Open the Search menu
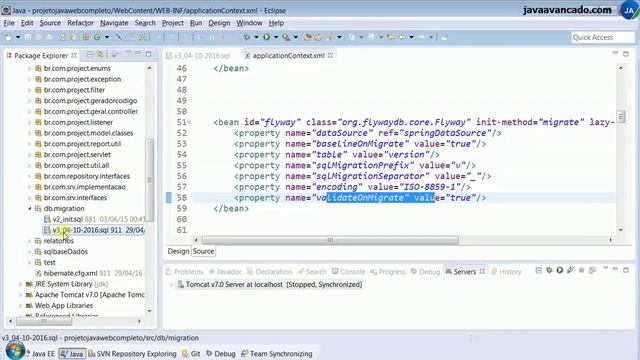Viewport: 640px width, 360px height. tap(145, 23)
